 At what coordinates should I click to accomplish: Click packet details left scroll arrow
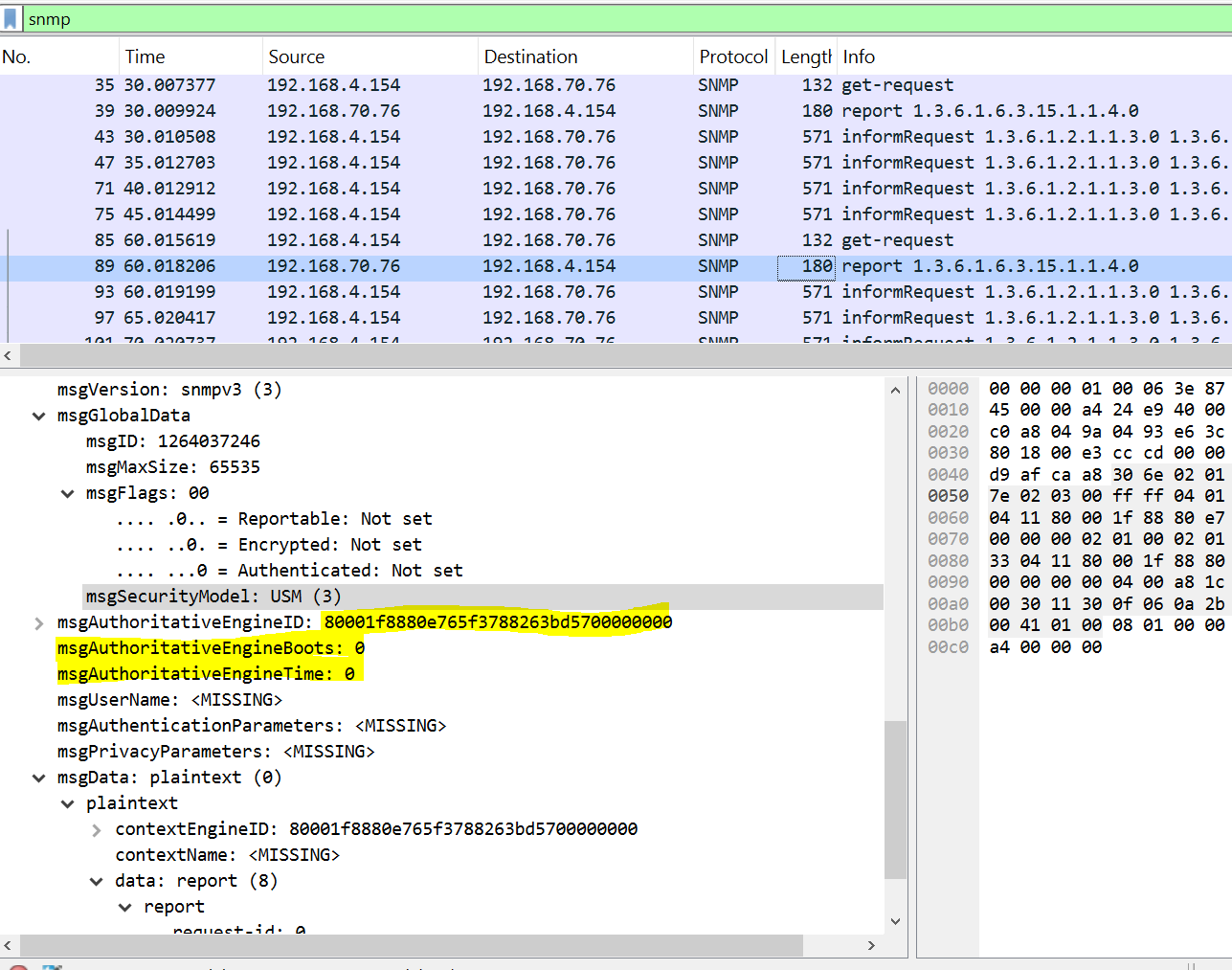pyautogui.click(x=8, y=945)
